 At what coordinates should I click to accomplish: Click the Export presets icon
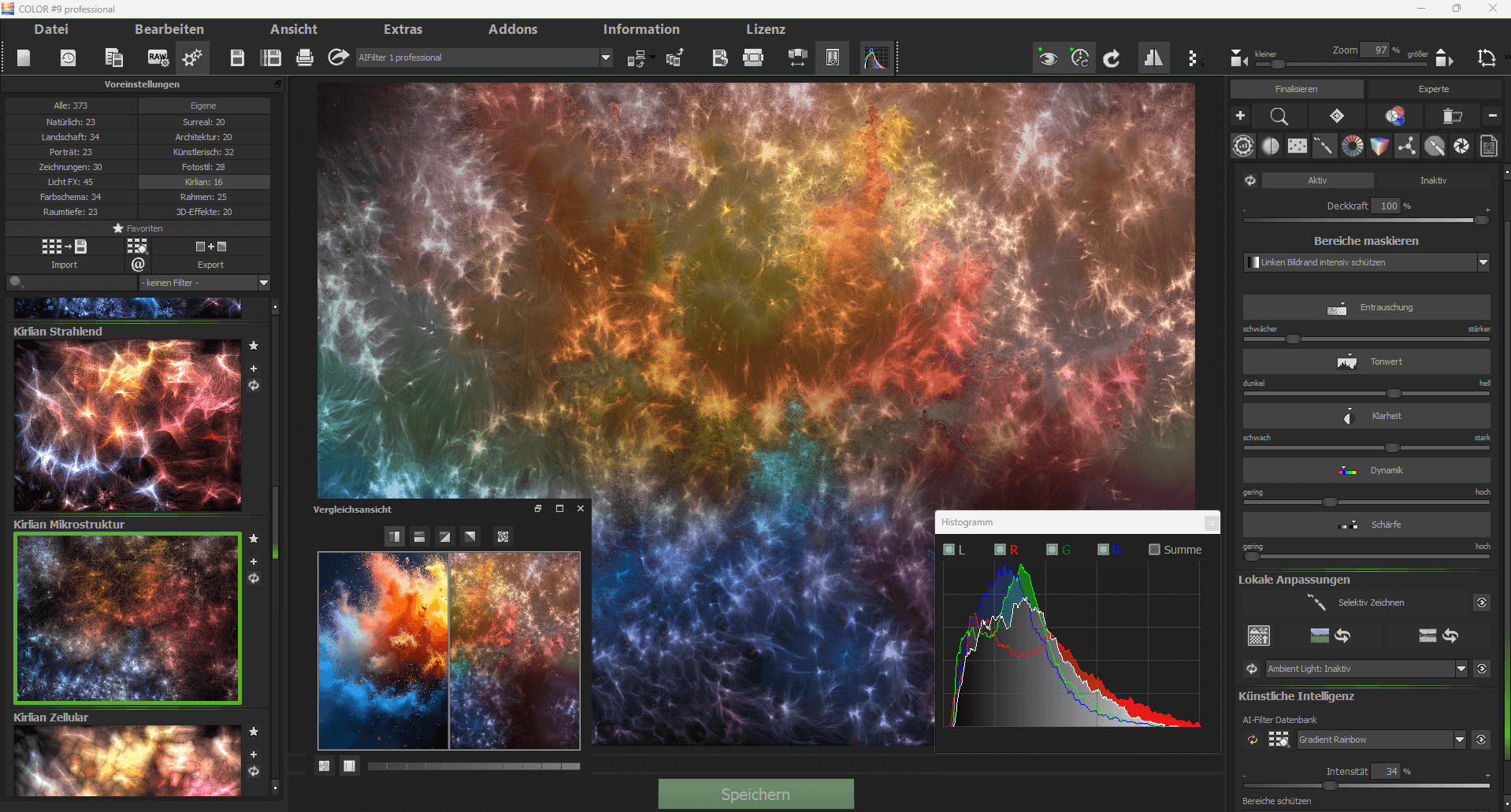(210, 247)
